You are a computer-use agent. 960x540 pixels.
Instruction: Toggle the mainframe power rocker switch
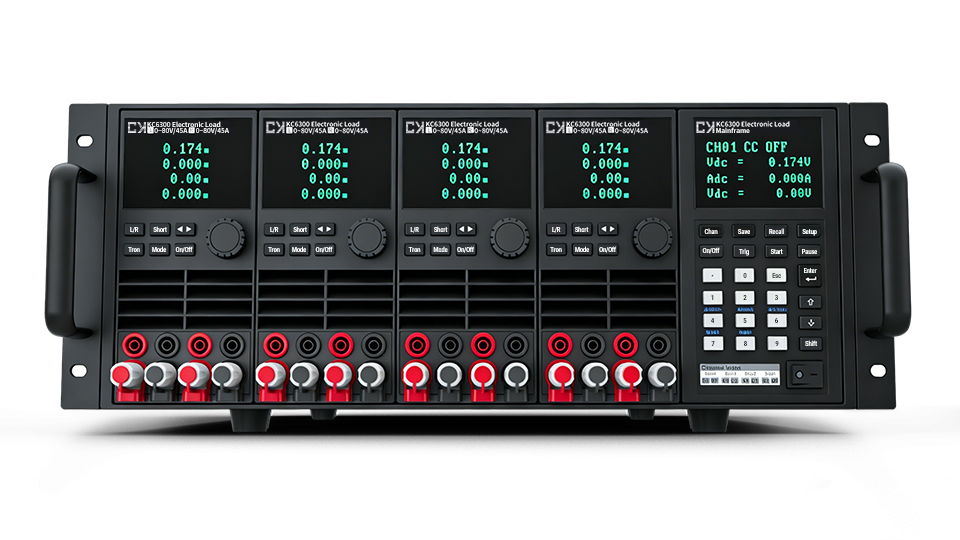pos(808,375)
